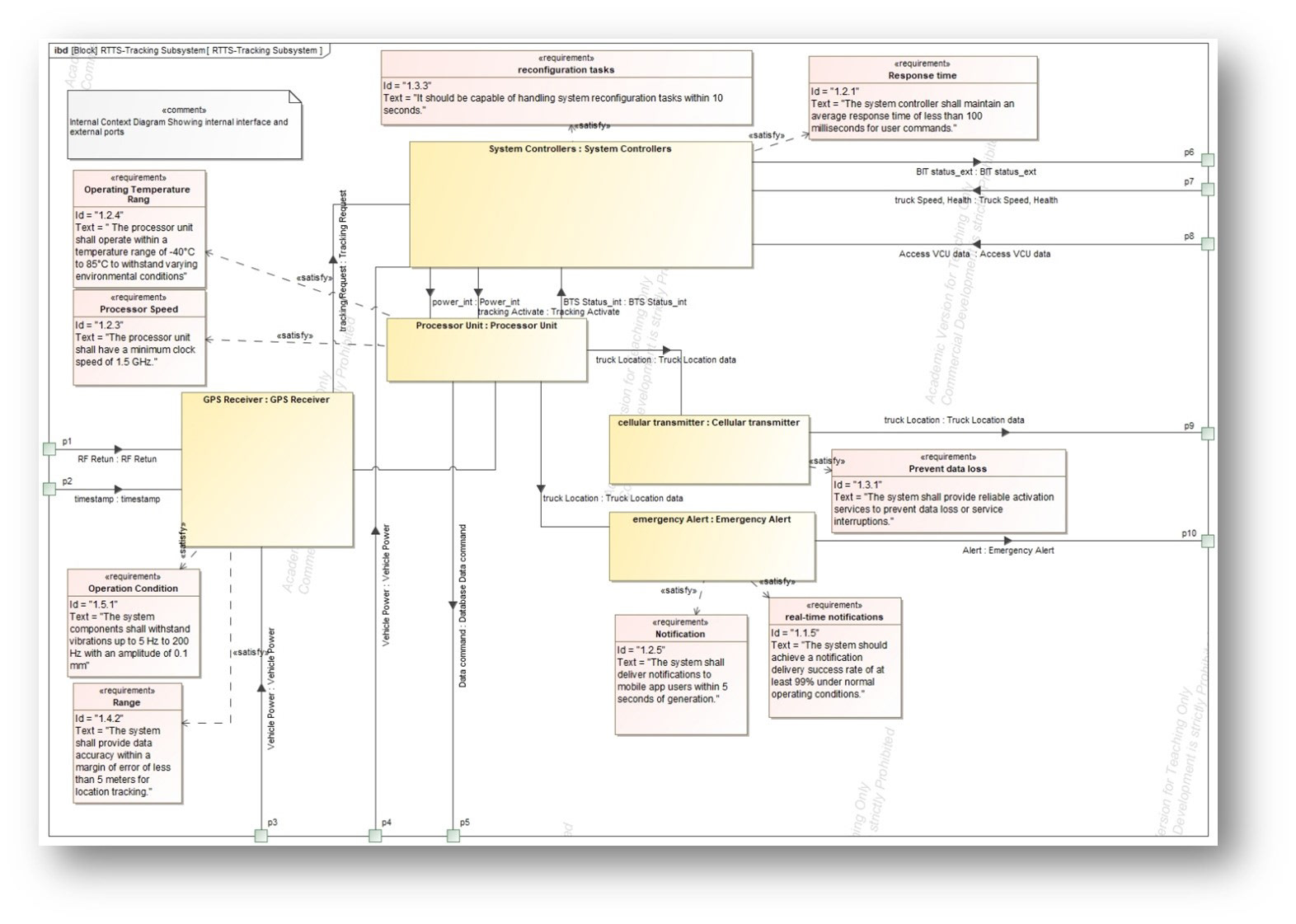The image size is (1296, 924).
Task: Select the Internal Context Diagram comment note
Action: coord(185,124)
